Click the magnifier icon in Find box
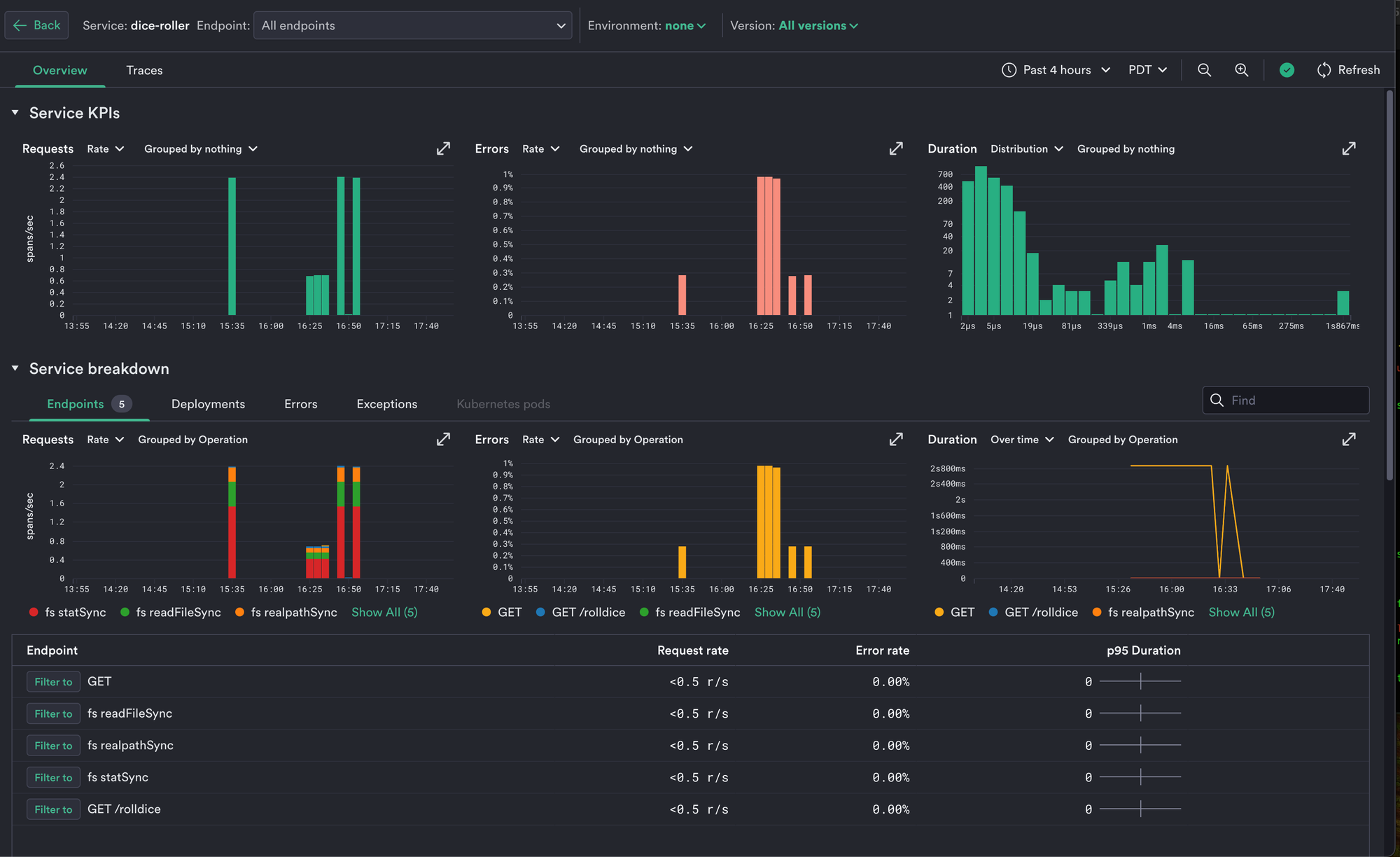 pos(1217,400)
